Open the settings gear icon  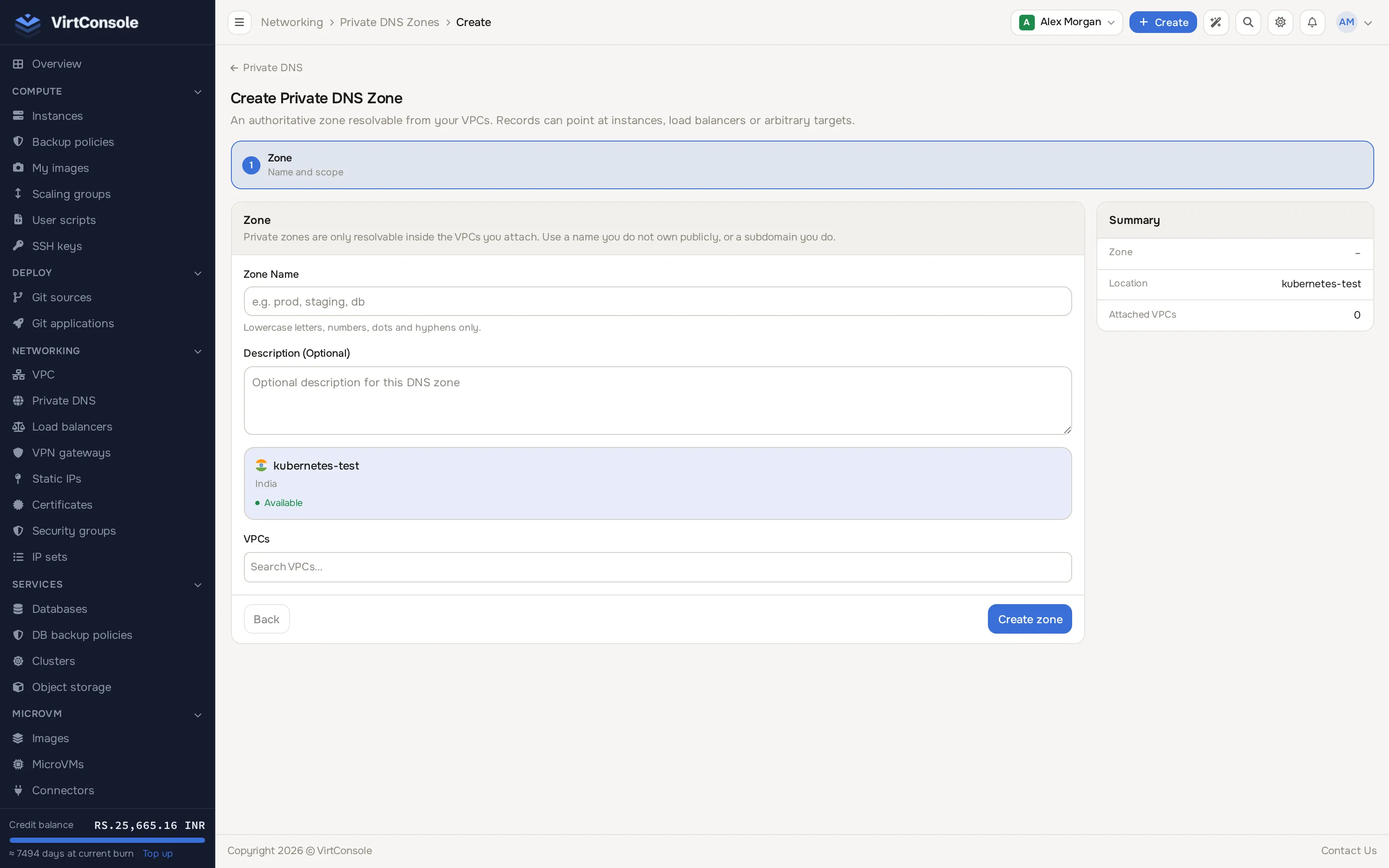[x=1280, y=23]
